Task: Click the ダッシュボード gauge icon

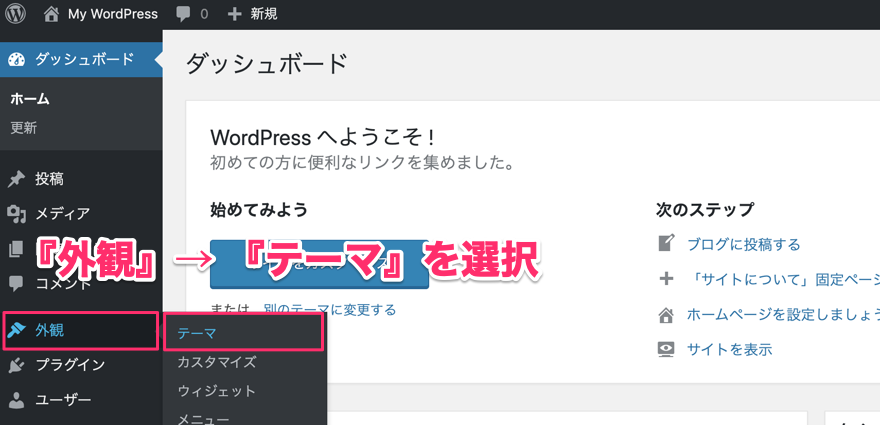Action: coord(17,59)
